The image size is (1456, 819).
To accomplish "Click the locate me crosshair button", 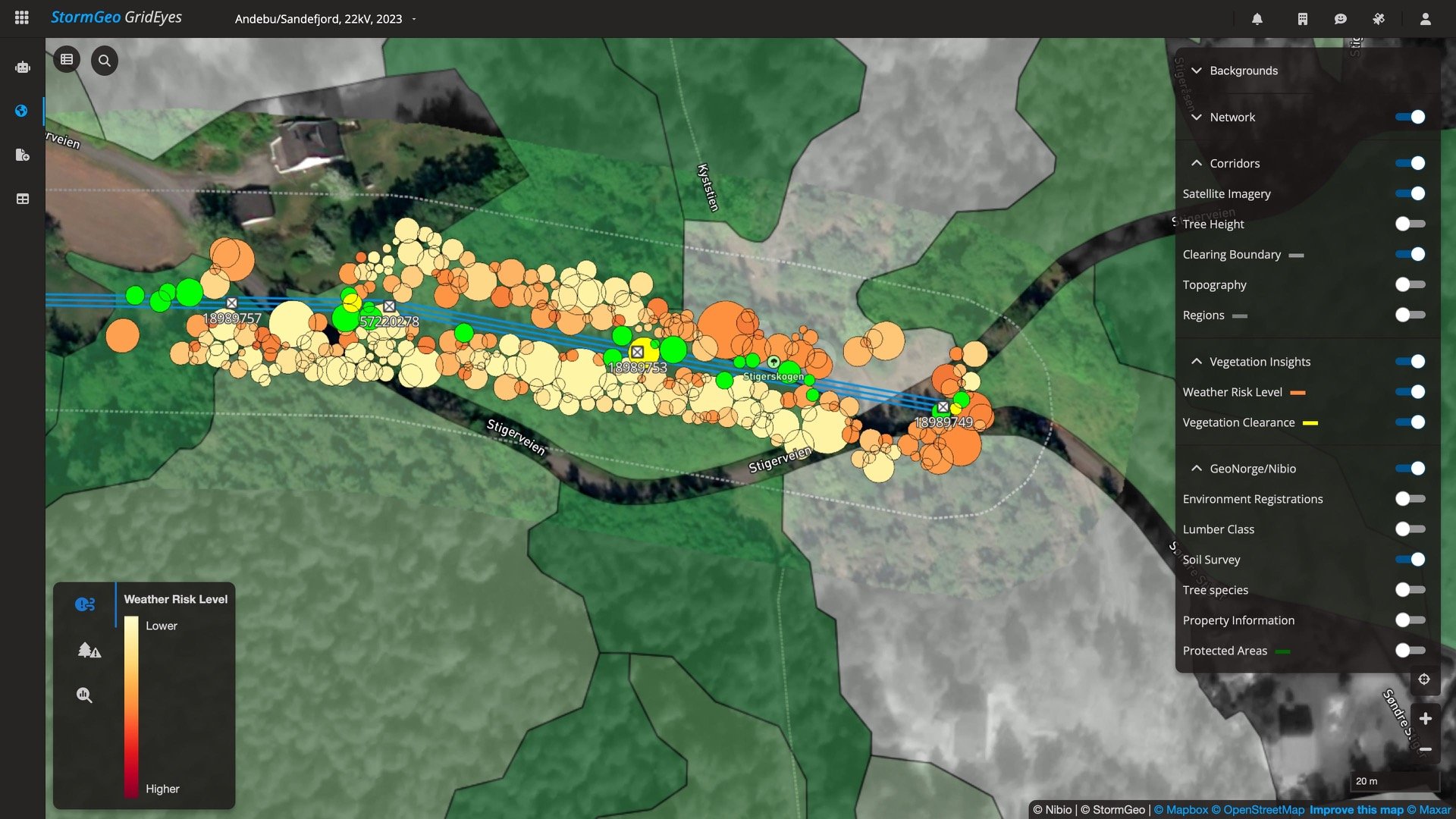I will [1424, 679].
